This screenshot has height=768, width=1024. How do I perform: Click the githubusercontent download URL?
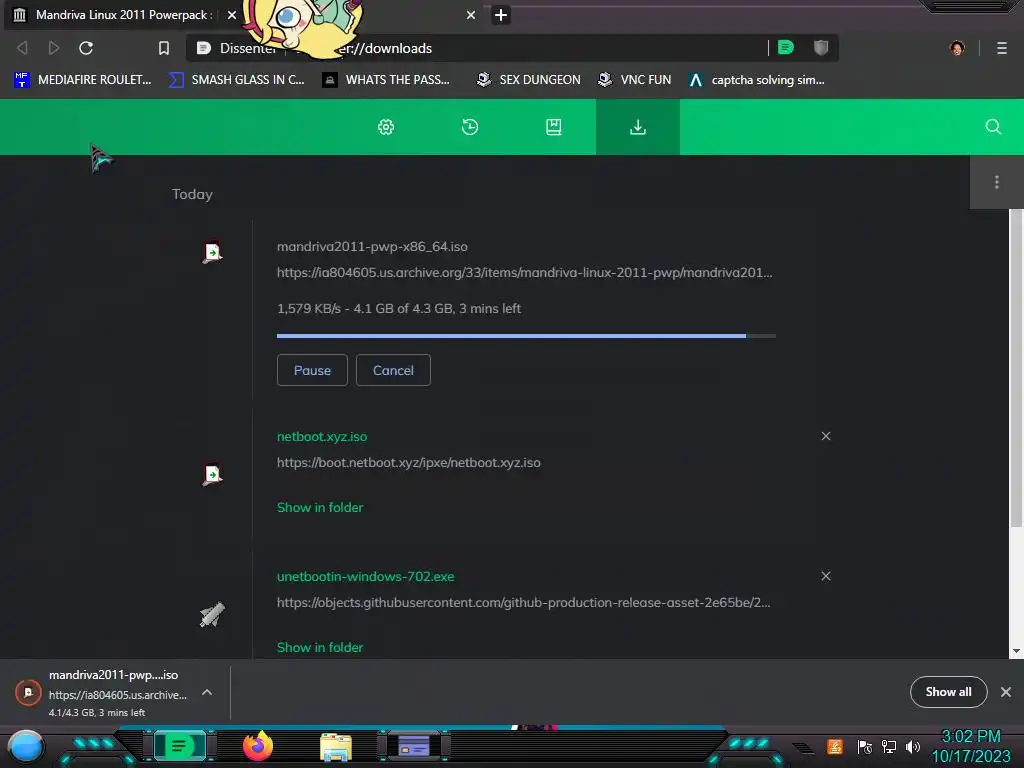click(524, 603)
